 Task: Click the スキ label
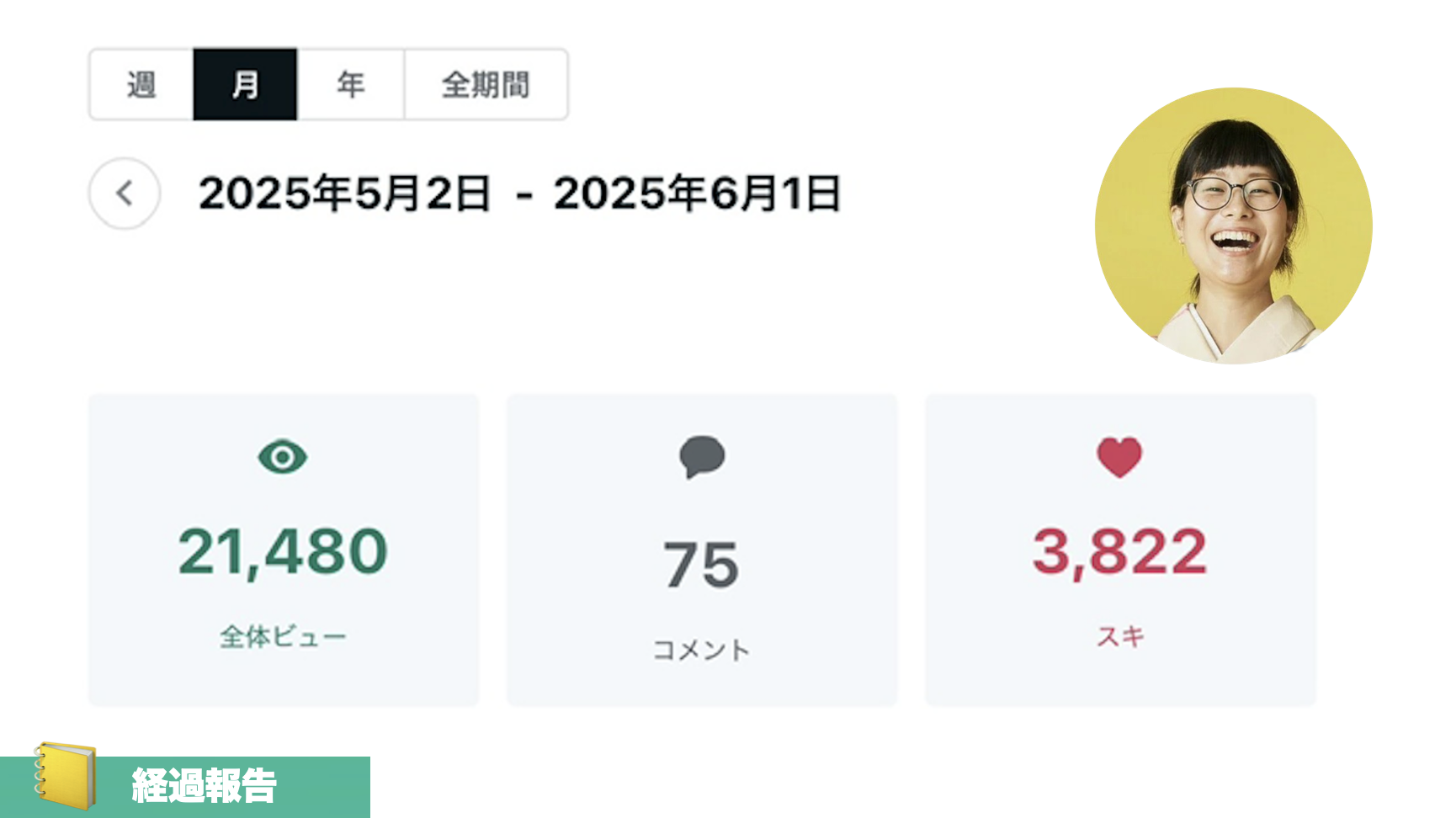(1119, 636)
